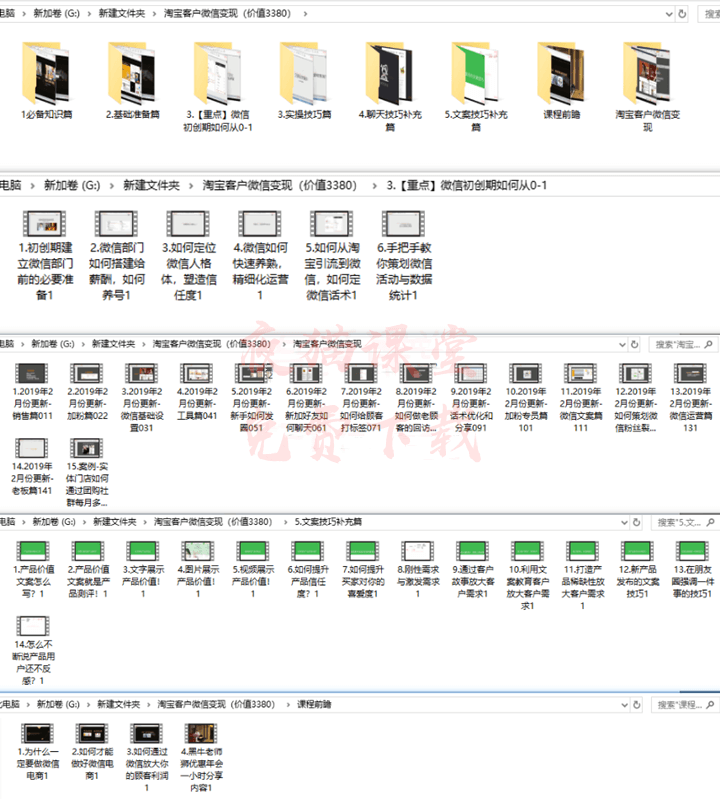Select video 3.文字展示产品价值！1
The image size is (720, 799).
(143, 570)
